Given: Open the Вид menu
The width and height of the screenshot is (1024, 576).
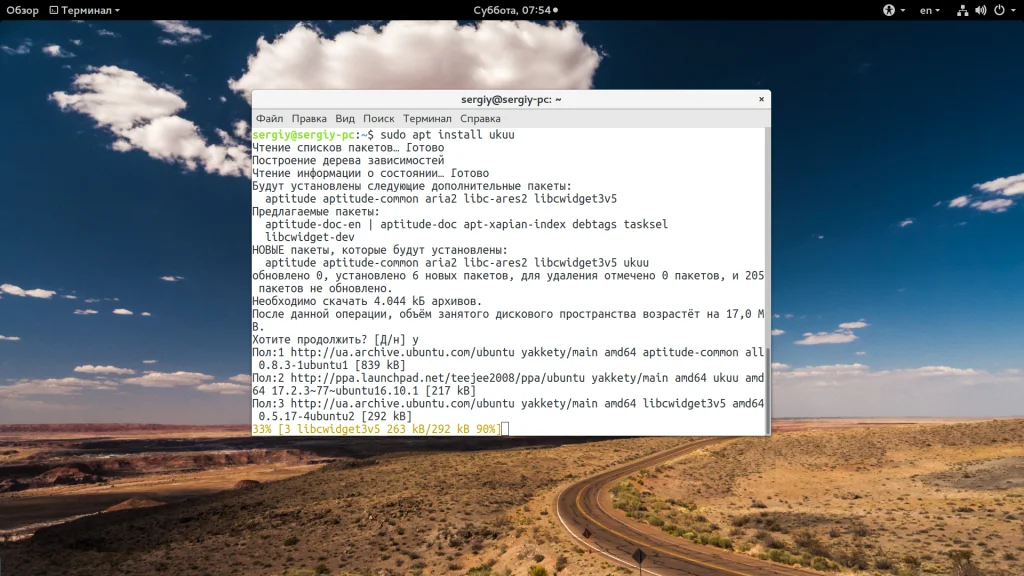Looking at the screenshot, I should point(345,119).
